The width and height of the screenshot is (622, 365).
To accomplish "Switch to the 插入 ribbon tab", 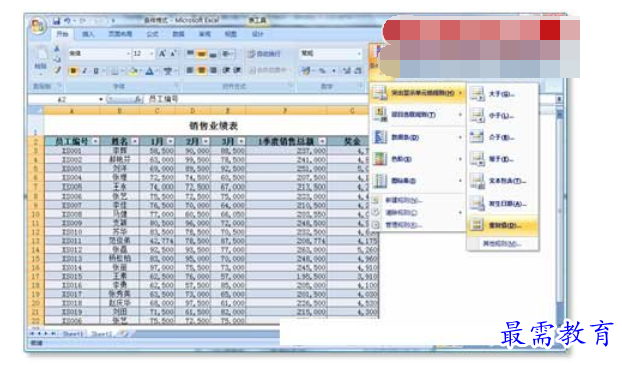I will point(88,35).
